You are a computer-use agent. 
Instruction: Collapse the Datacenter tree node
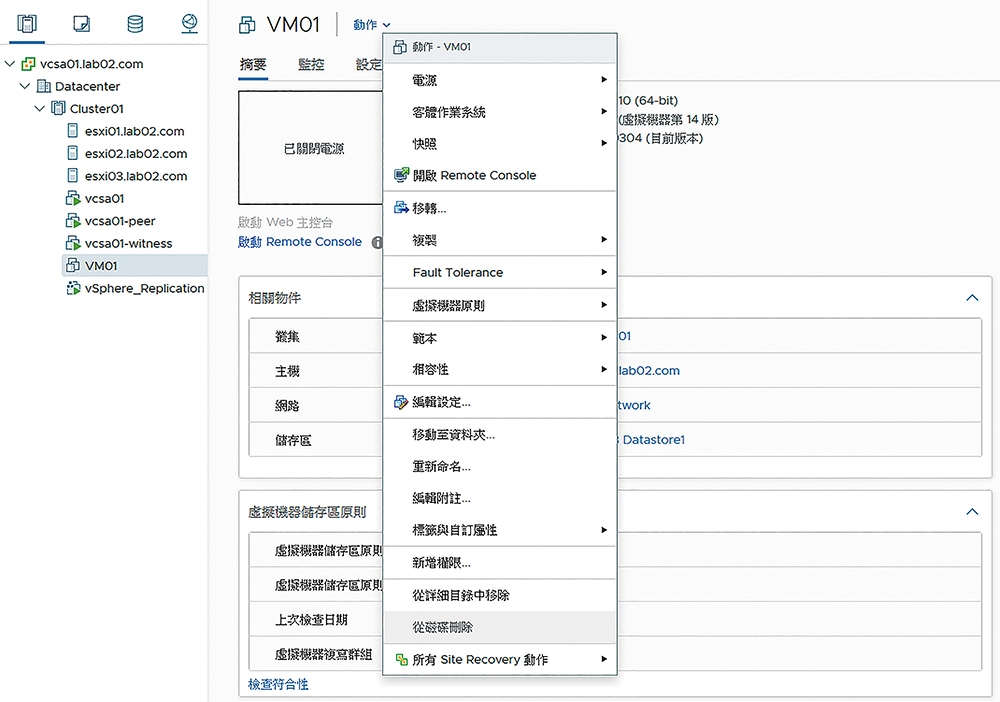pos(25,86)
